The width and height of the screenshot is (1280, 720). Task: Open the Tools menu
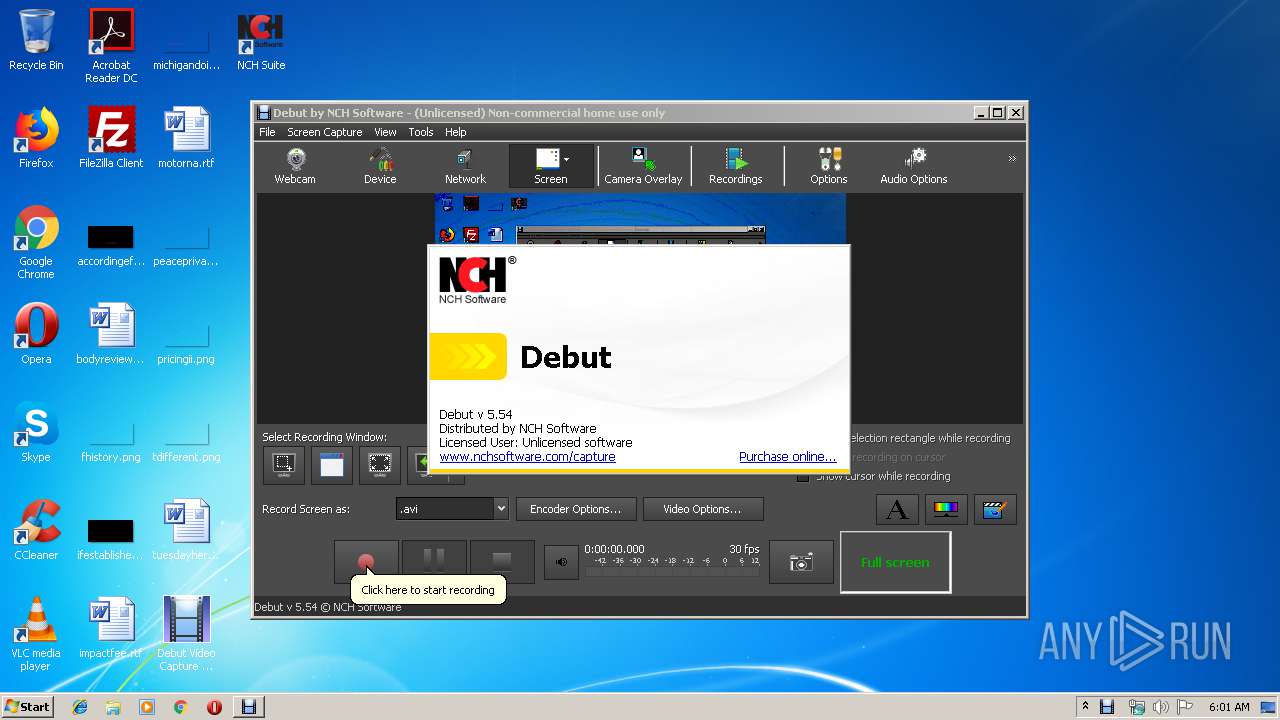[x=421, y=132]
